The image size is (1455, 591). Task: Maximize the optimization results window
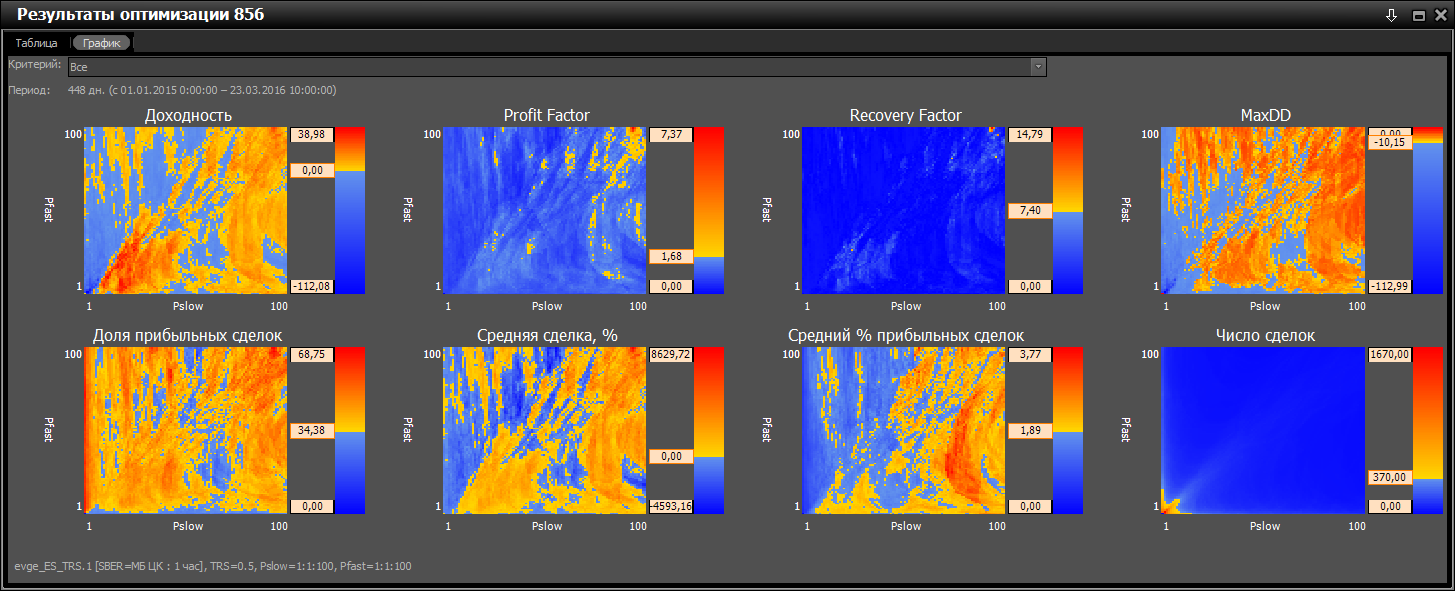[x=1418, y=15]
